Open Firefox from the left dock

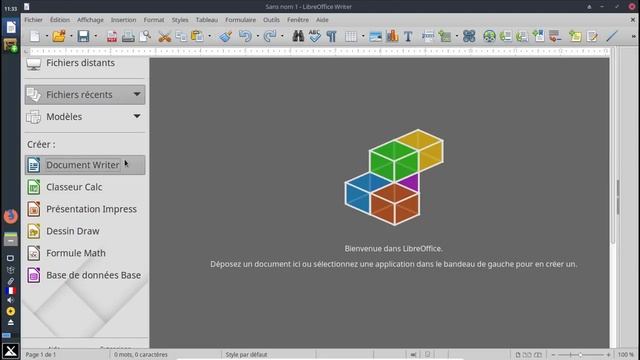11,216
